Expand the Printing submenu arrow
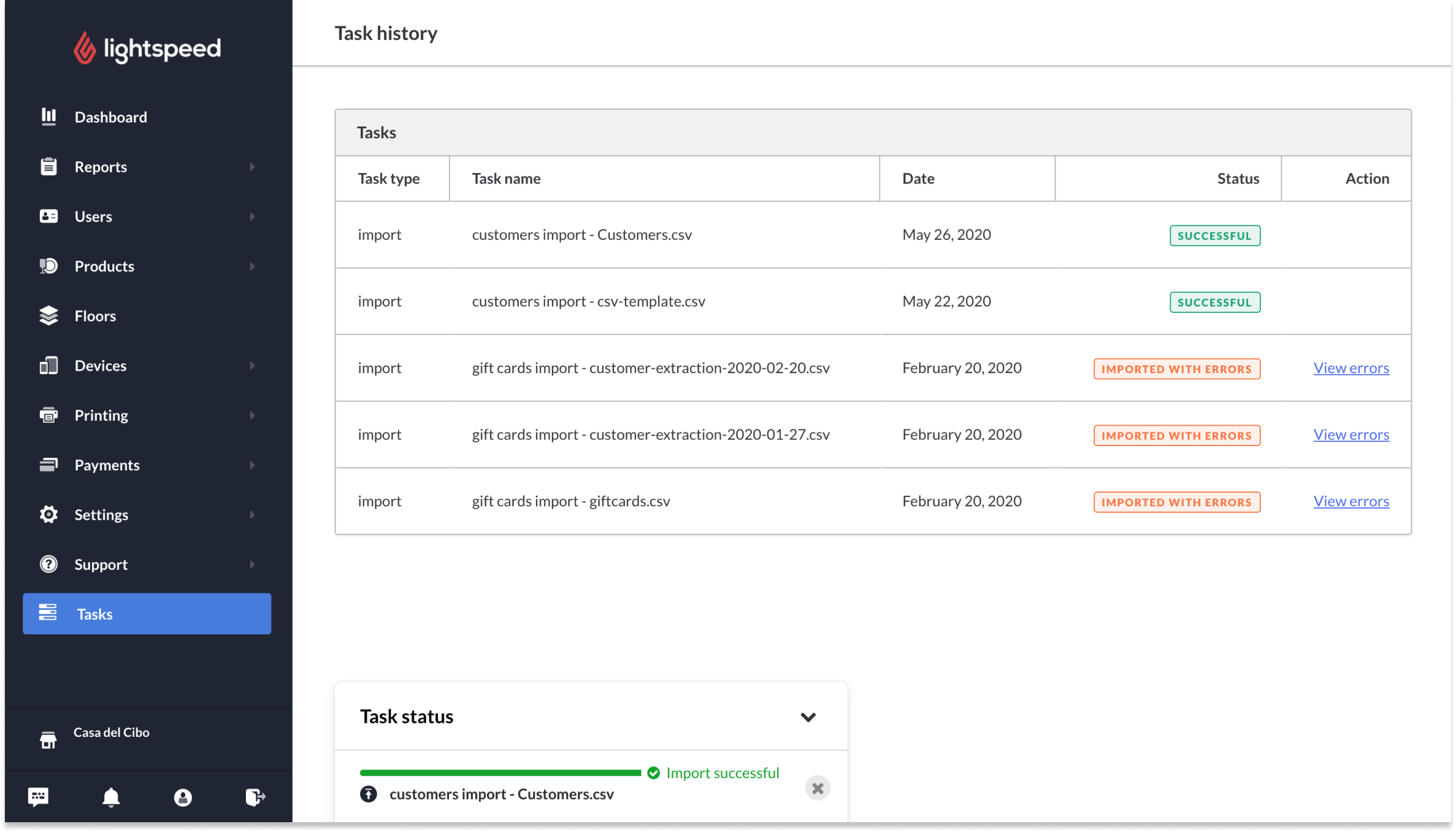 click(252, 415)
